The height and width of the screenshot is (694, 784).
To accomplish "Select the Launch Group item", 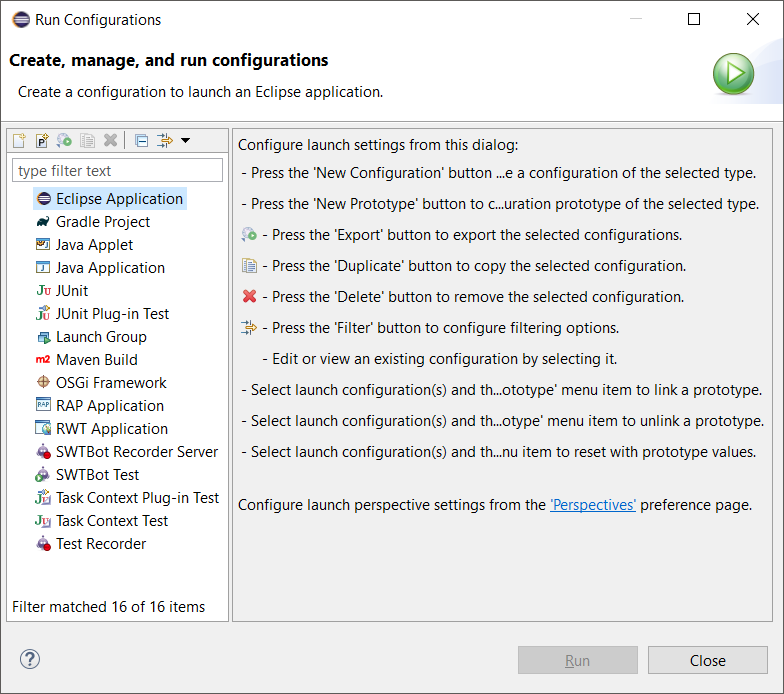I will (101, 337).
